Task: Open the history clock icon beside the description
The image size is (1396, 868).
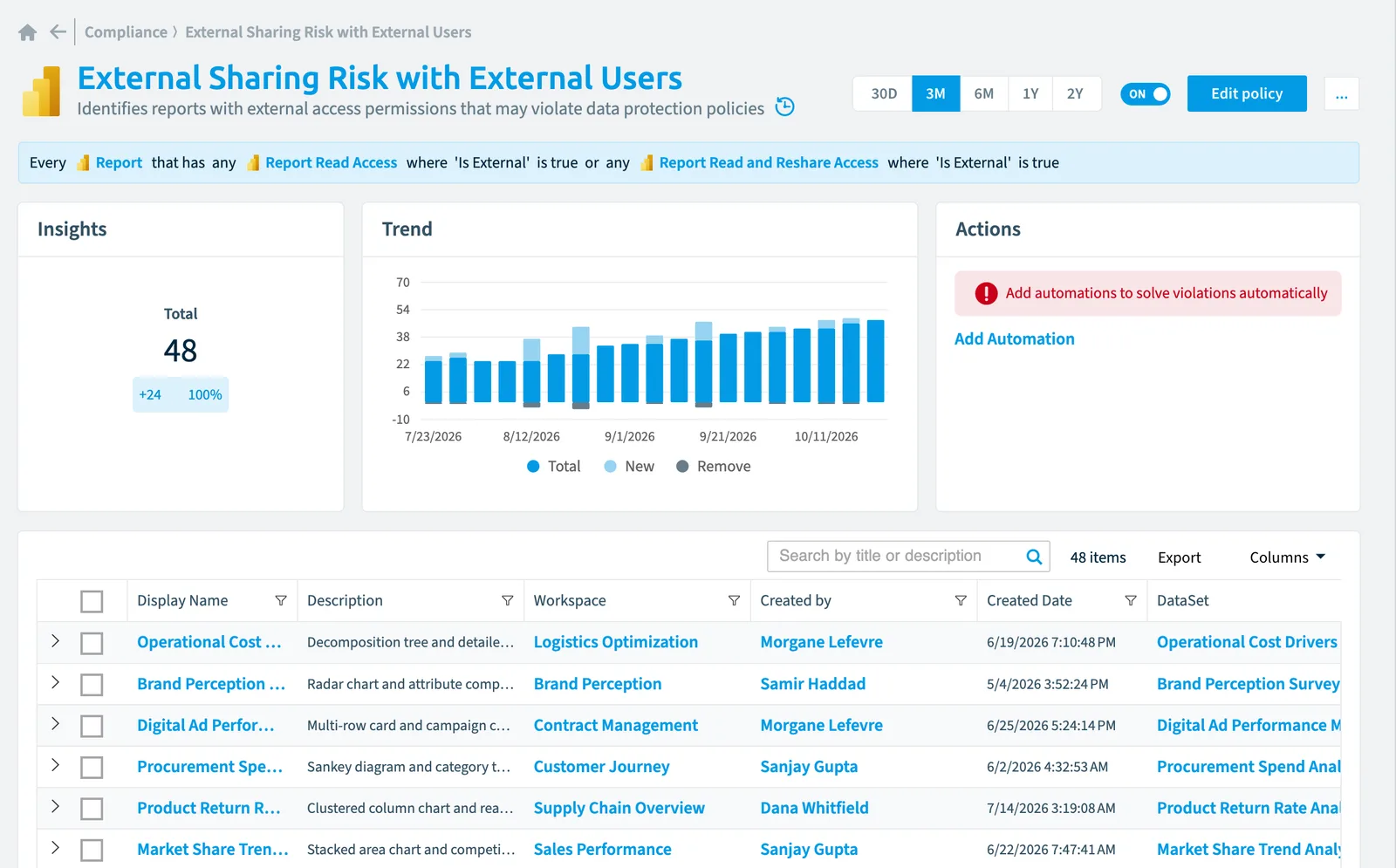Action: coord(785,106)
